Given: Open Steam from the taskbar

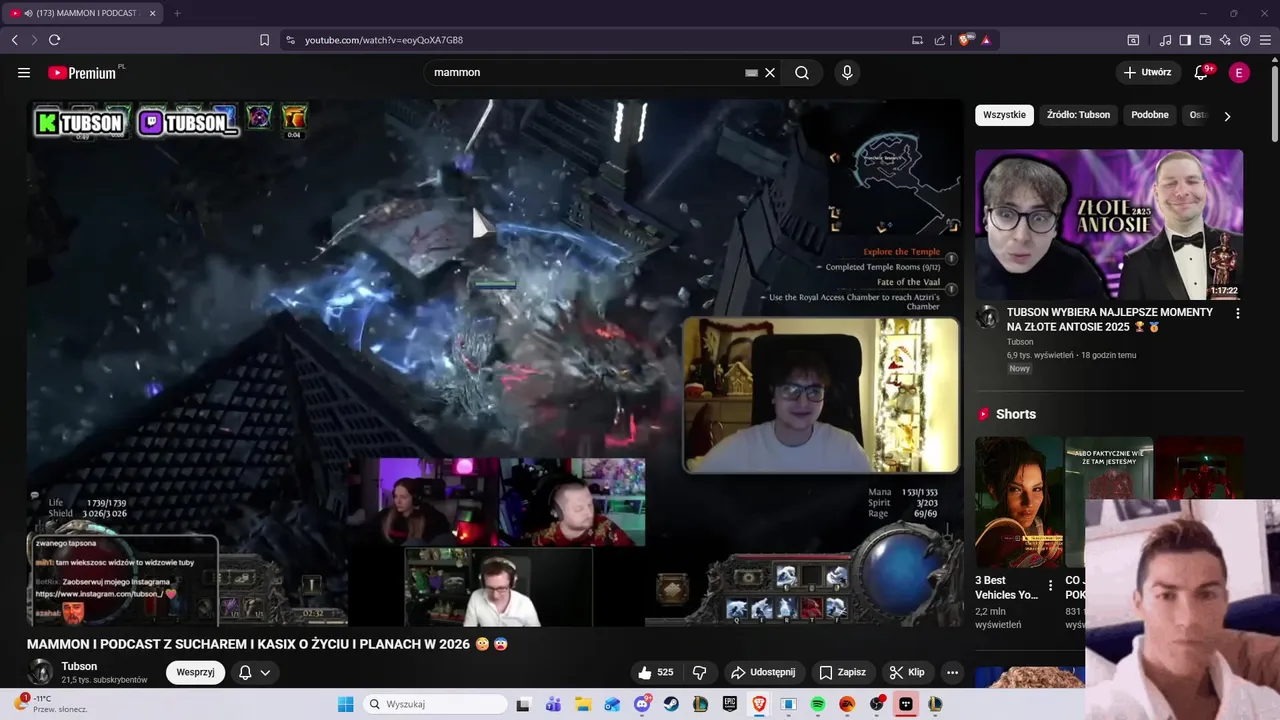Looking at the screenshot, I should (671, 704).
